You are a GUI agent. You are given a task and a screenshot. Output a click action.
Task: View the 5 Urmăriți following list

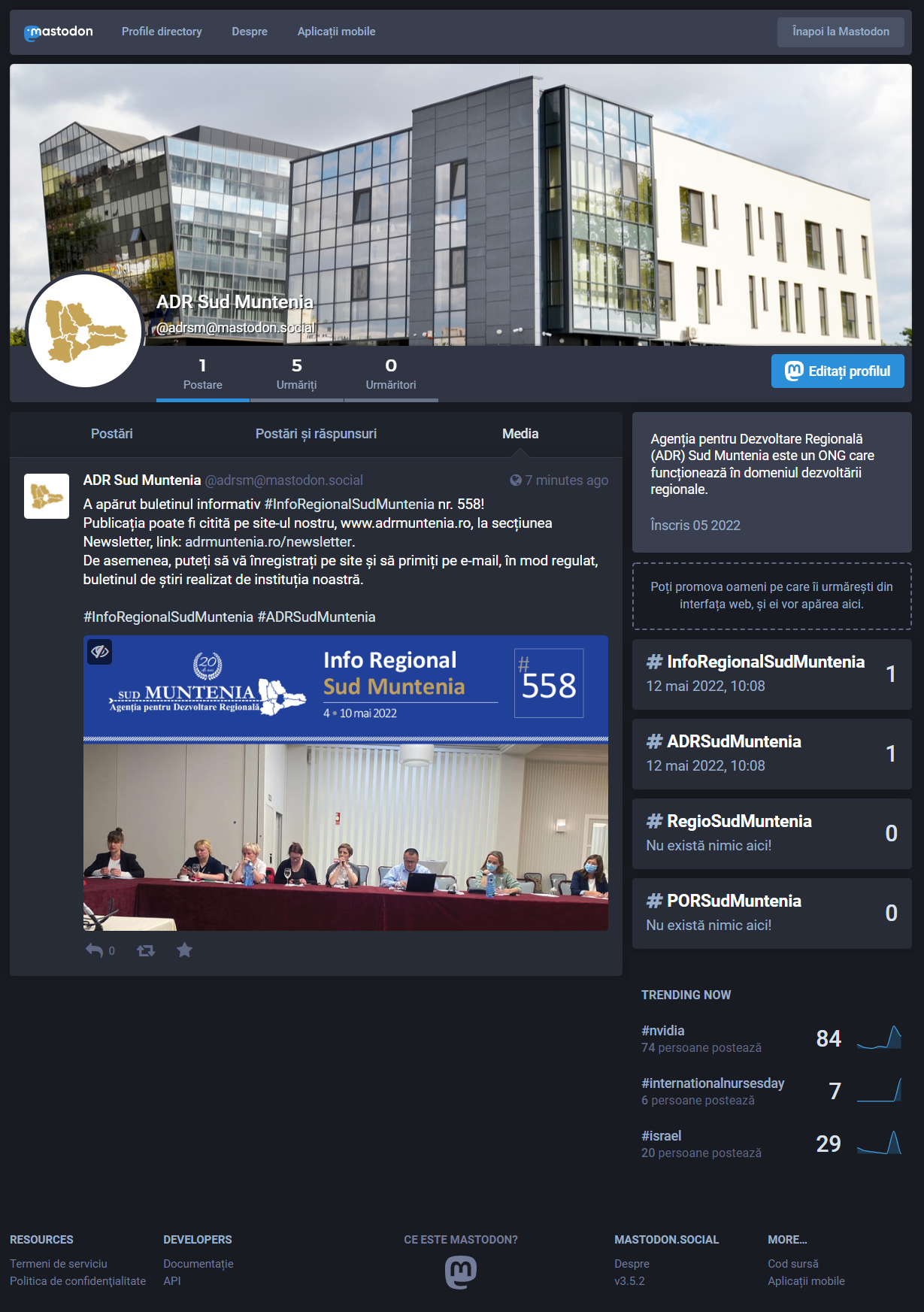pos(296,374)
